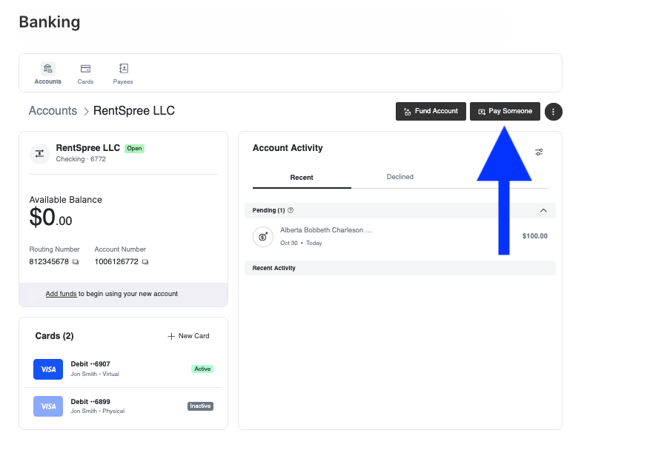Go to the Cards navigation tab

click(86, 74)
